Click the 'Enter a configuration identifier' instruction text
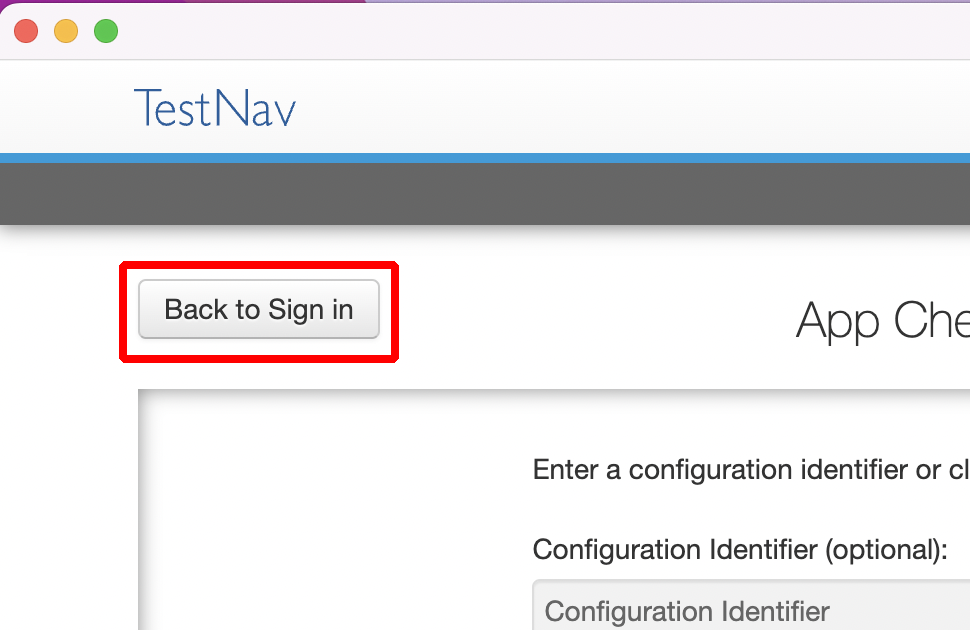 pos(751,470)
